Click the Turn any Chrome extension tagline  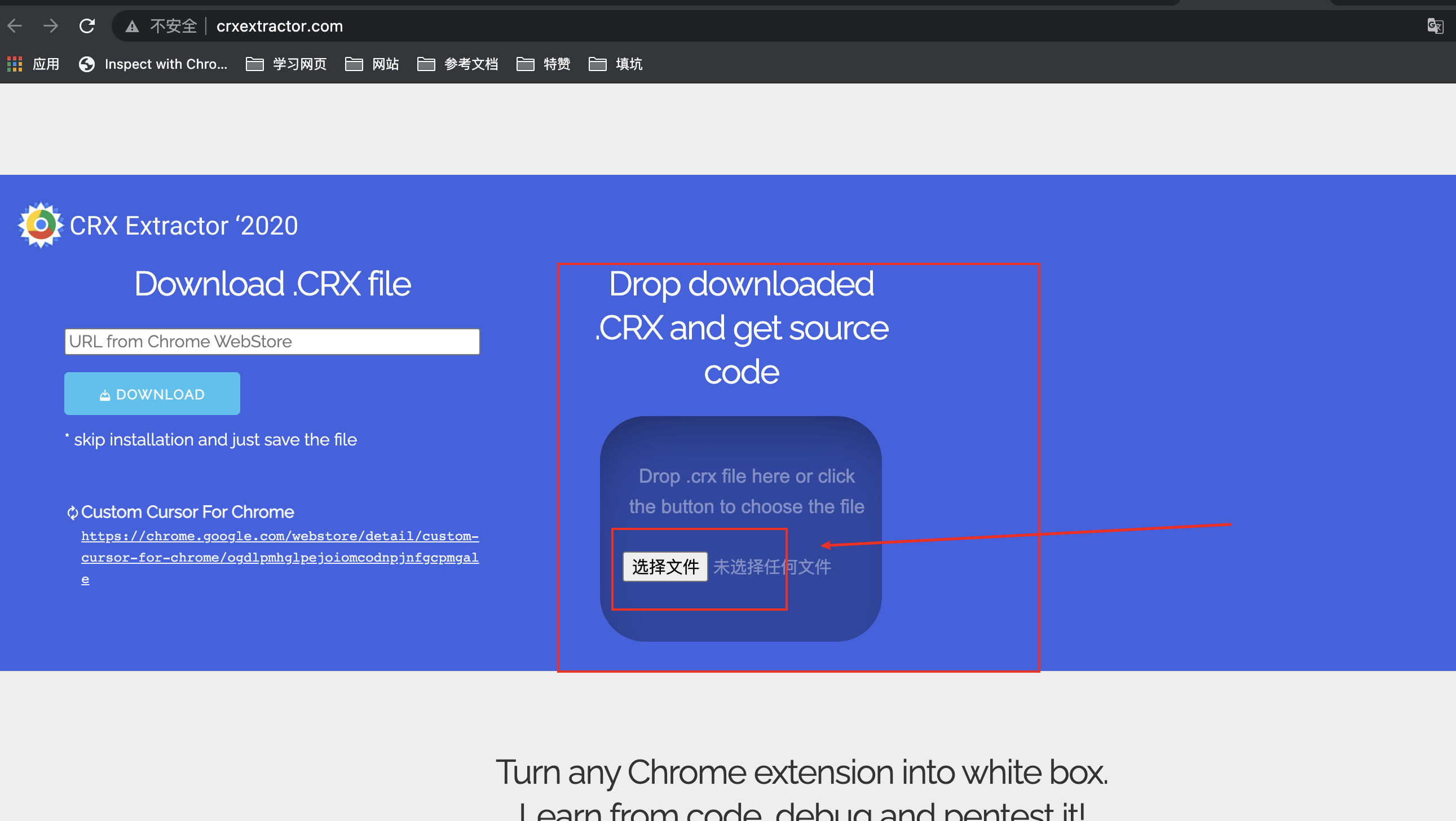tap(801, 772)
